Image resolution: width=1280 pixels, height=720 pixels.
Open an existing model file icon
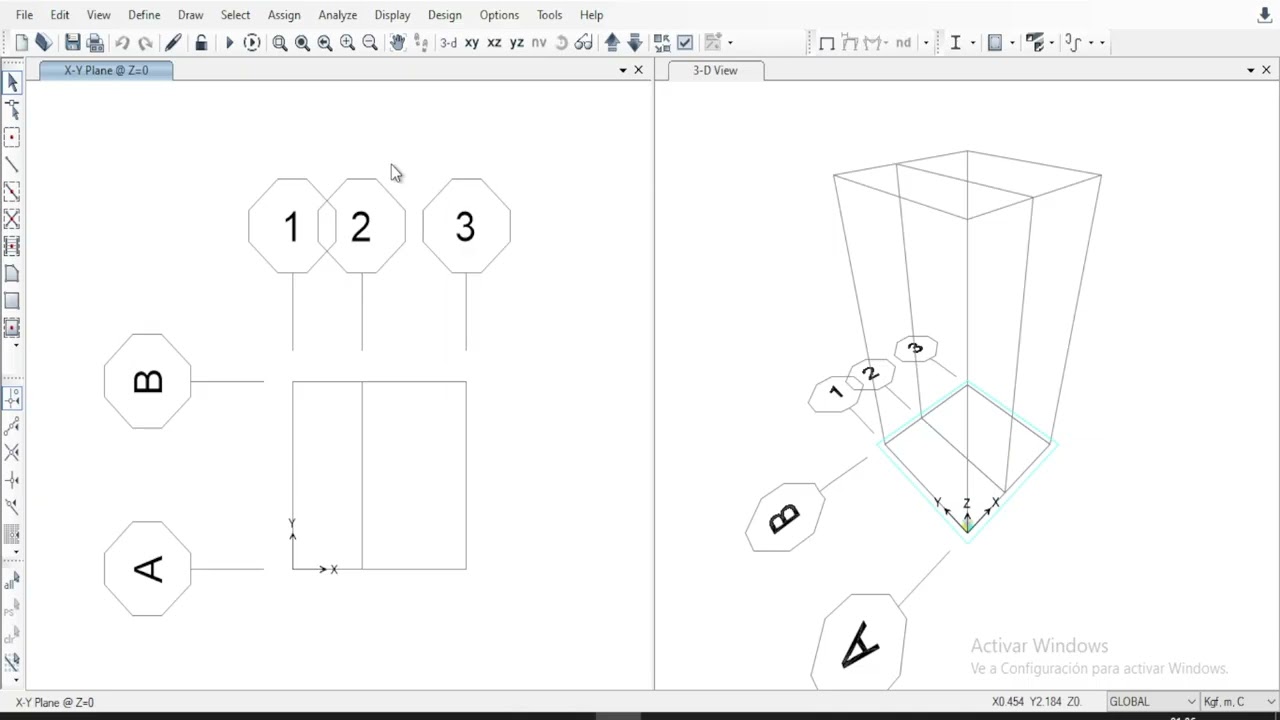click(43, 42)
